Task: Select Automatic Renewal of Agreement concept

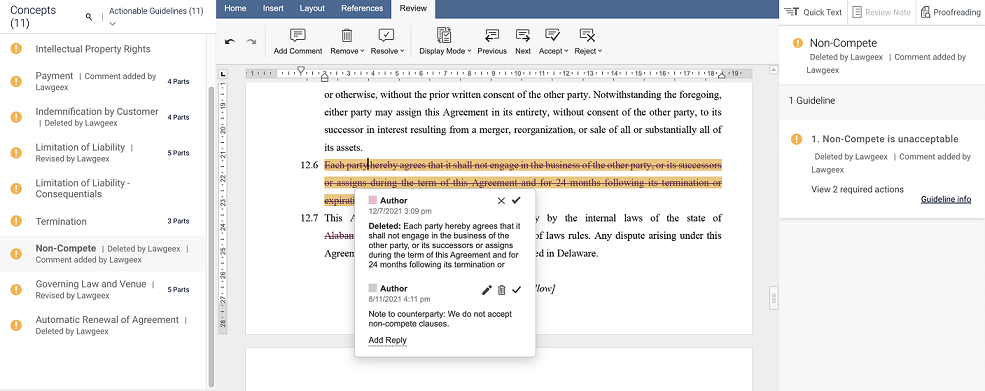Action: (103, 325)
